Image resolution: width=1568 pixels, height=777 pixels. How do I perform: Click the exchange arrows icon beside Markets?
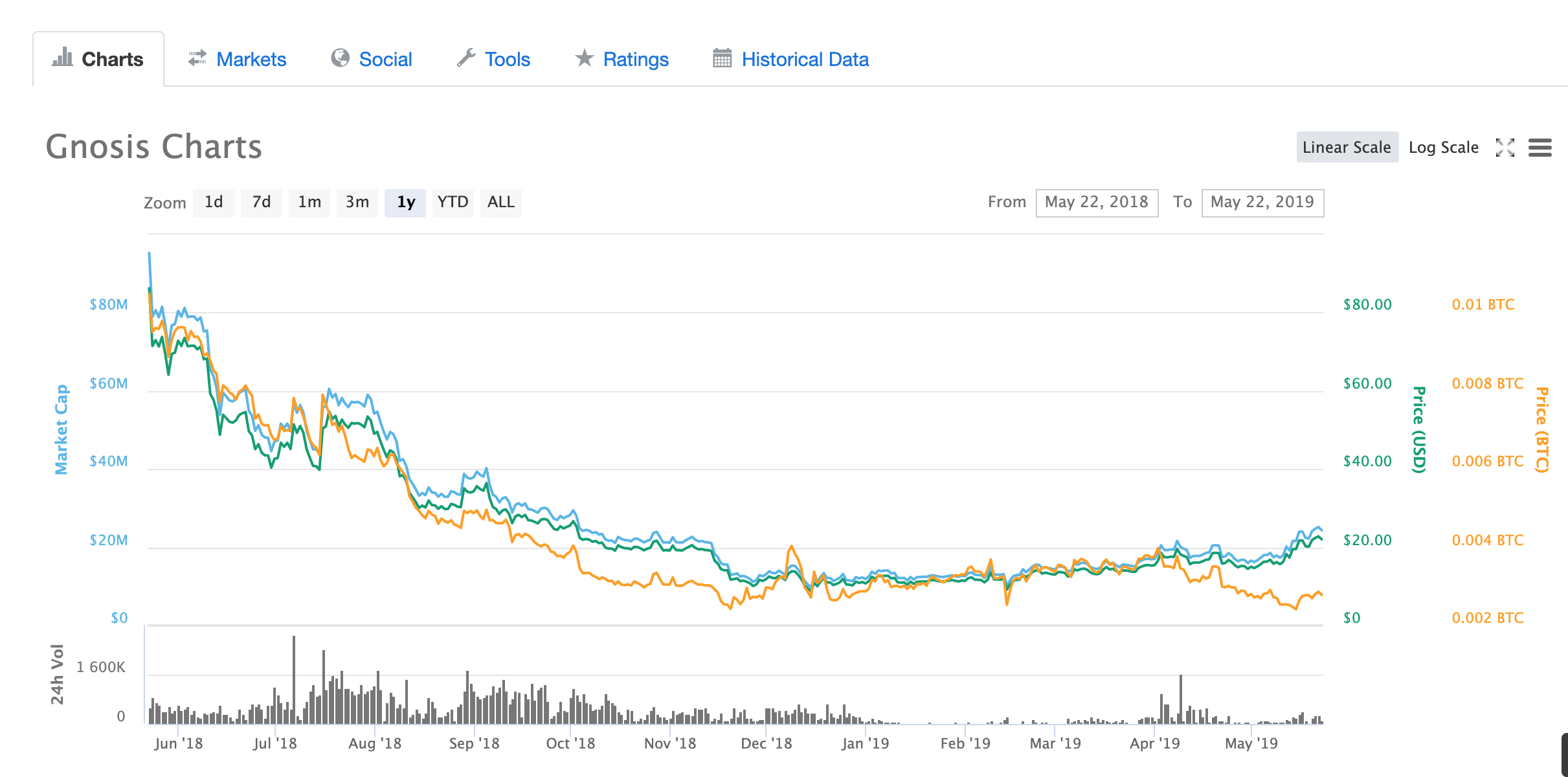[x=197, y=58]
